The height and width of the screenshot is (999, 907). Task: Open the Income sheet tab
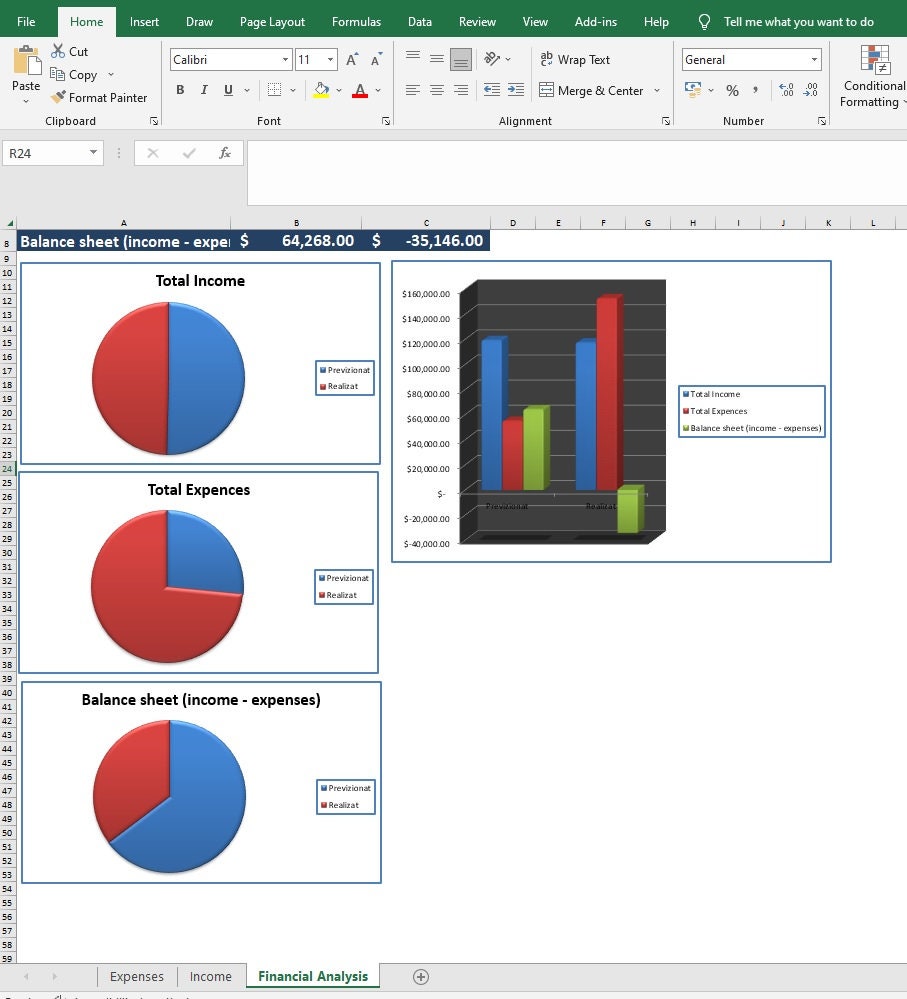(x=210, y=976)
